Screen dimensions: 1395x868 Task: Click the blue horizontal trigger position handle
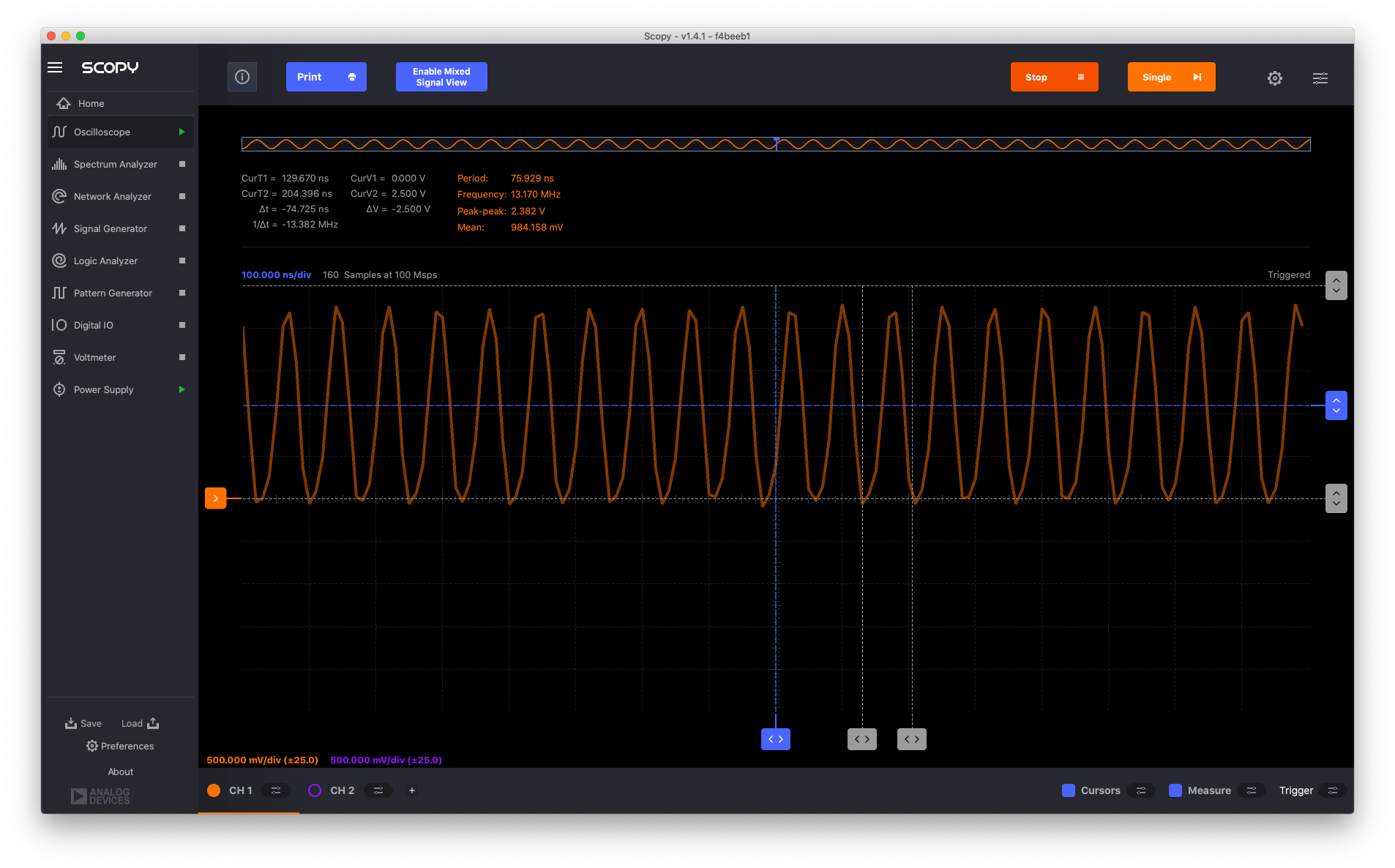[x=776, y=739]
